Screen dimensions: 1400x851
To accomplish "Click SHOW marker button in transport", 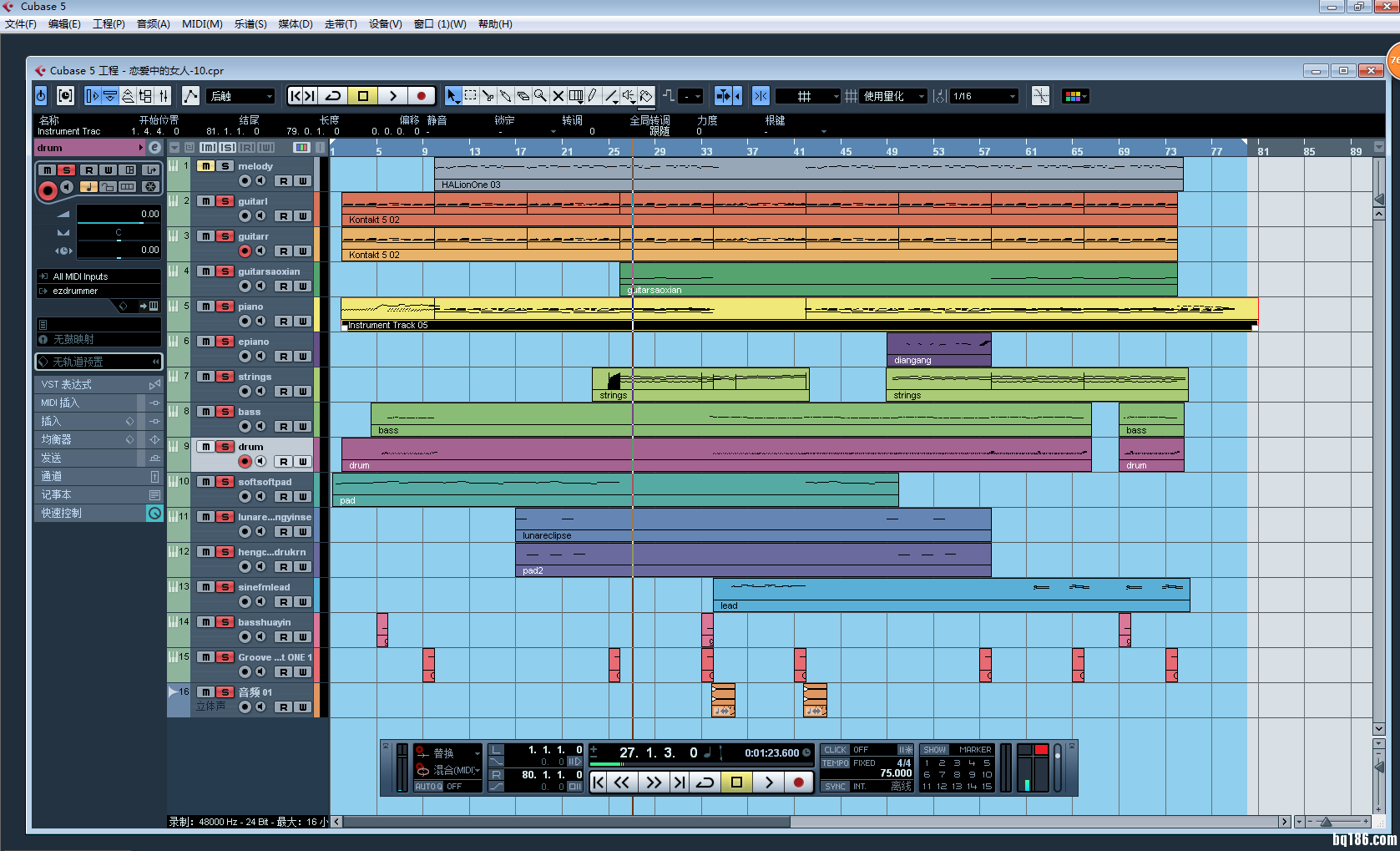I will pos(934,750).
